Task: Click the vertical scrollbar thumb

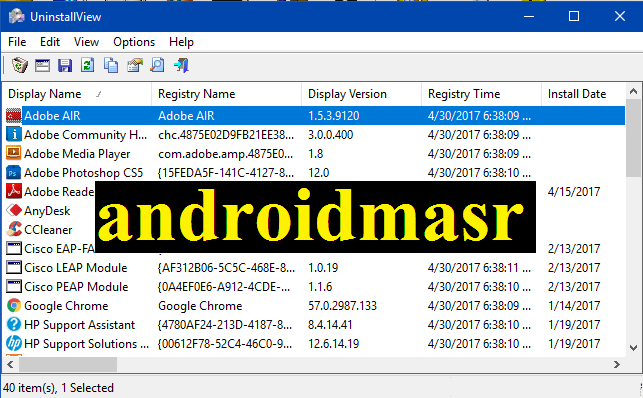Action: pos(633,138)
